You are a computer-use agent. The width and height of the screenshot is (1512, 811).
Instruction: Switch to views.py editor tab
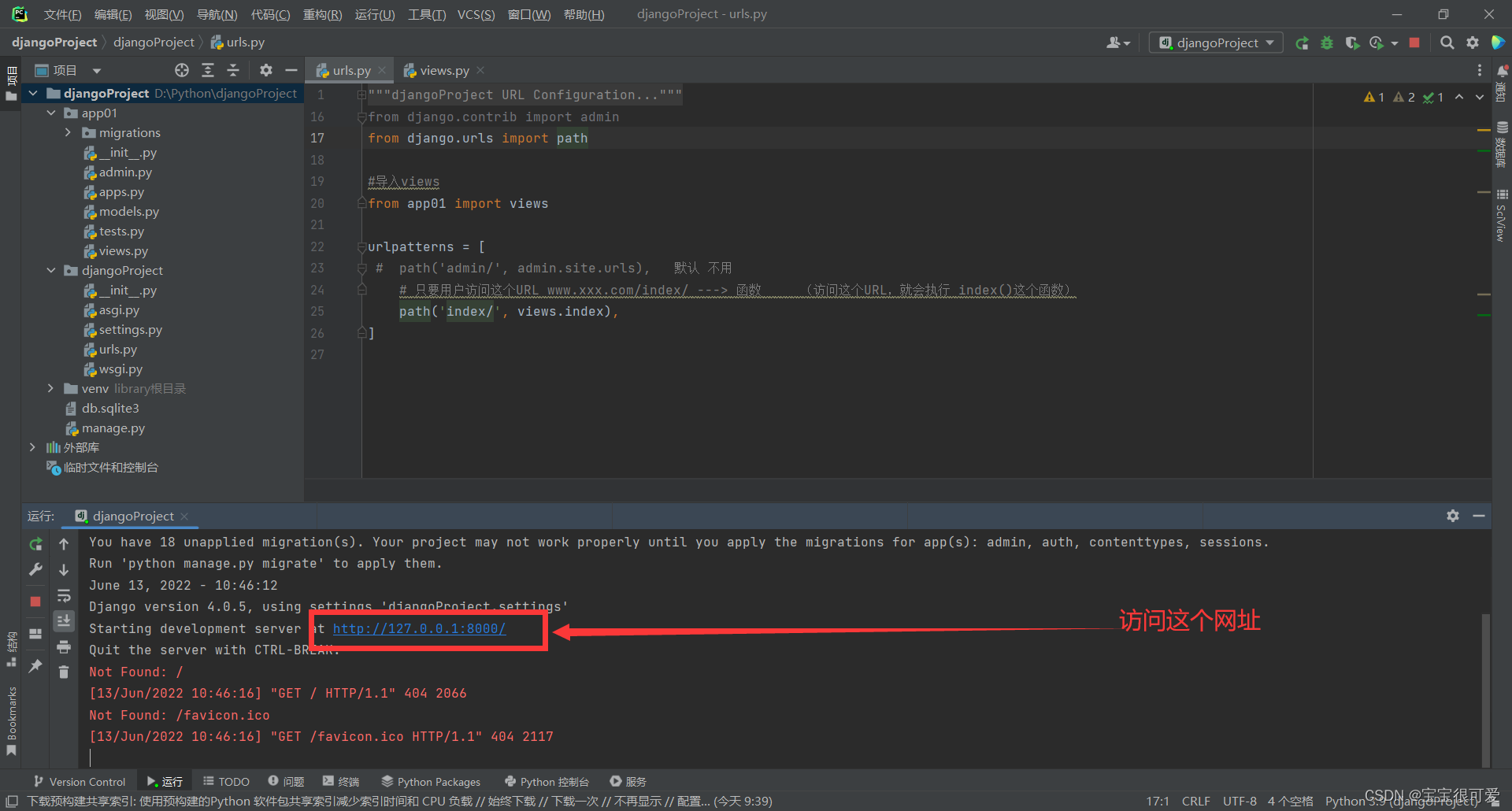pyautogui.click(x=444, y=70)
